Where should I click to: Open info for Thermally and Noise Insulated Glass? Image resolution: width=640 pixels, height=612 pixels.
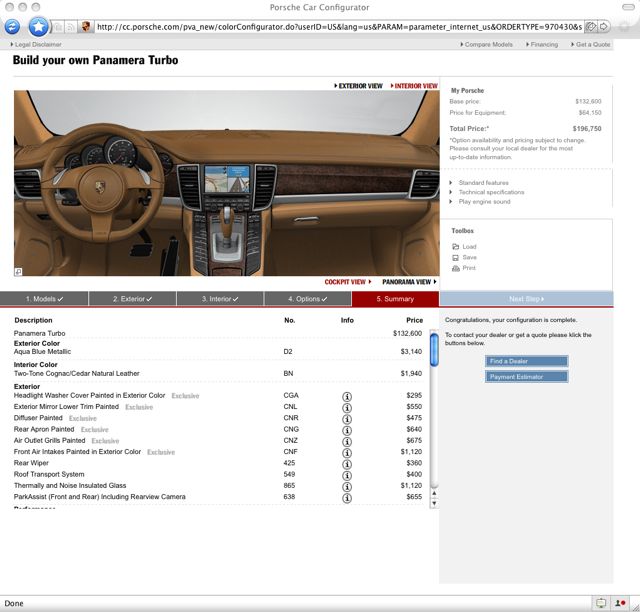[347, 487]
